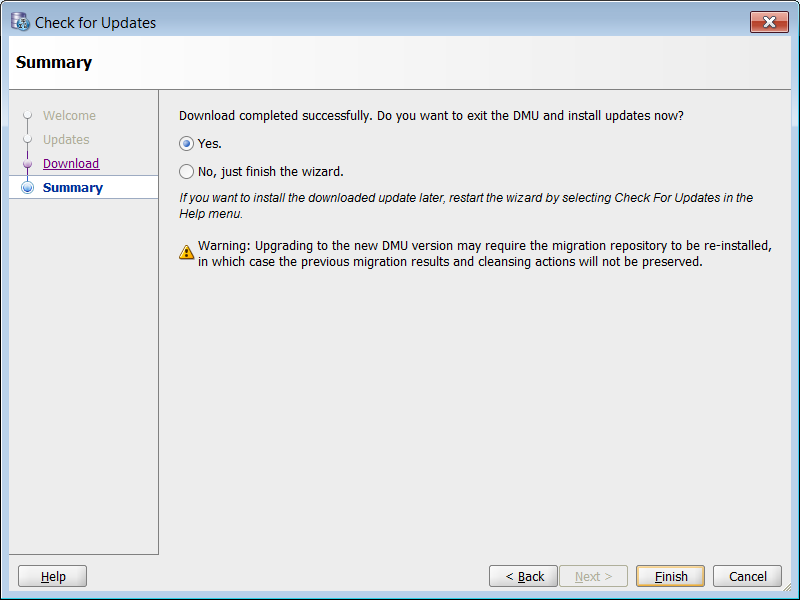
Task: Go to the Download step link
Action: point(71,164)
